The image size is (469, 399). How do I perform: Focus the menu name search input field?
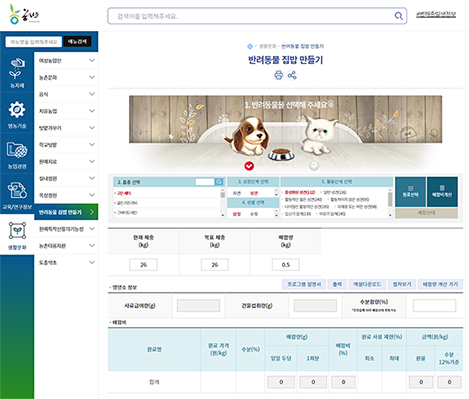coord(34,42)
